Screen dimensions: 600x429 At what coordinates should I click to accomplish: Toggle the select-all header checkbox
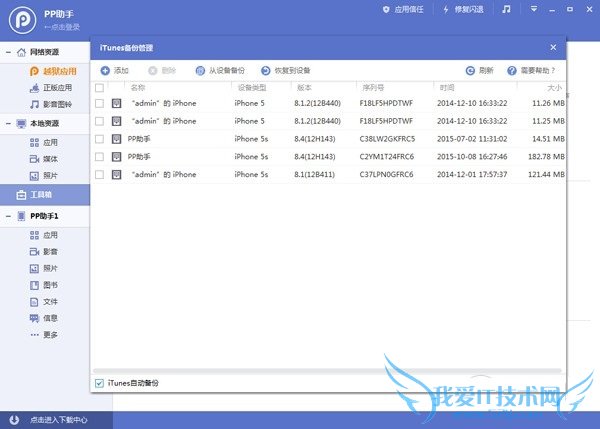pyautogui.click(x=99, y=88)
